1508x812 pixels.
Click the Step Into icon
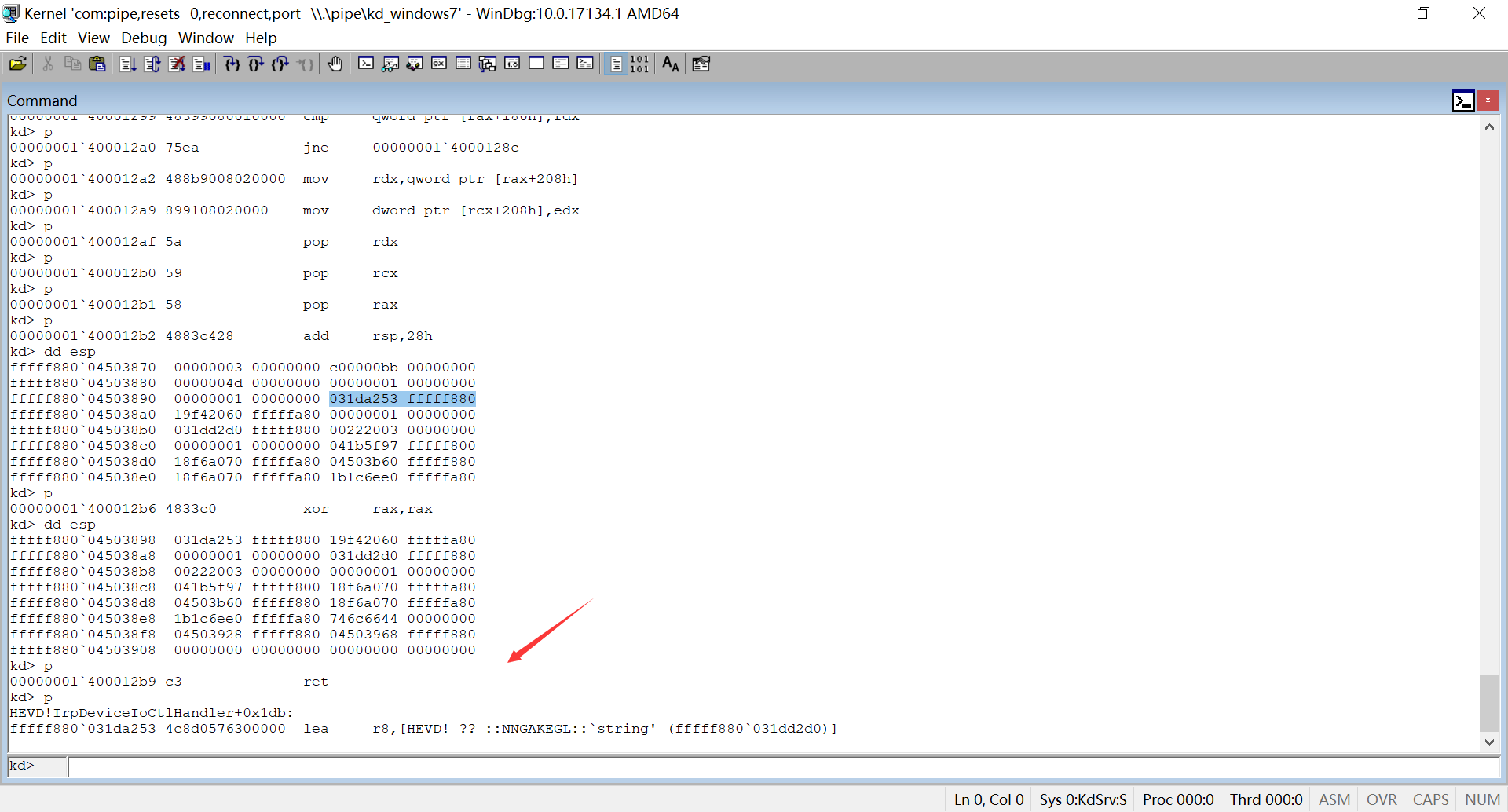[x=232, y=64]
